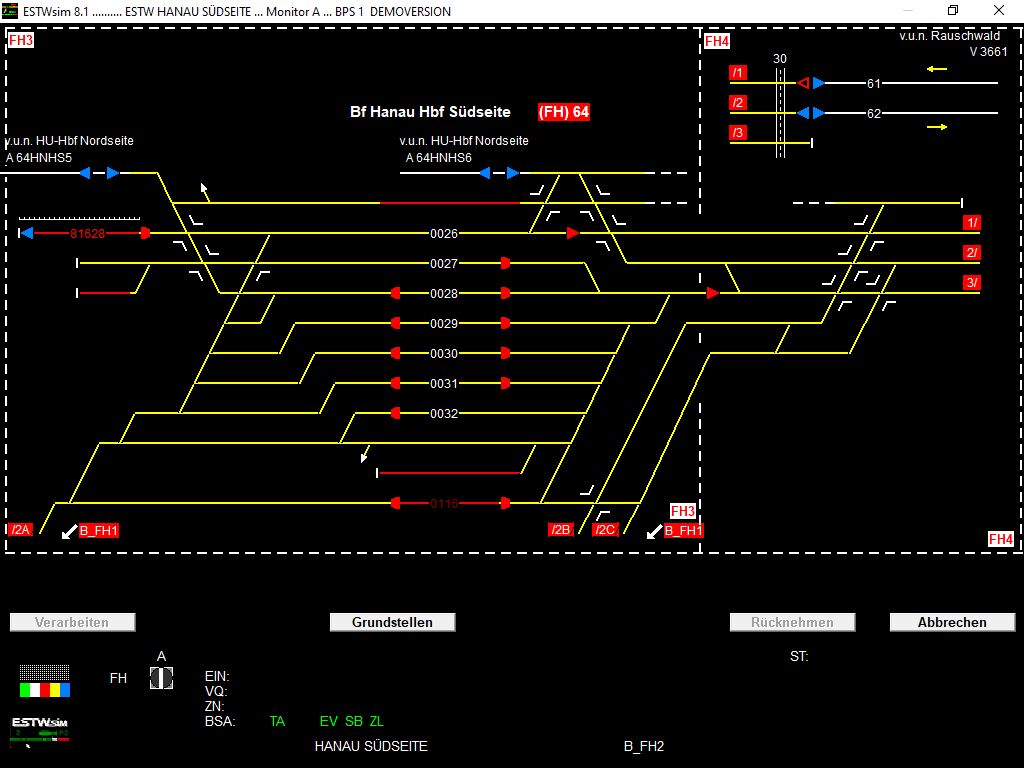Click the red signal triangle on track 61
This screenshot has height=768, width=1024.
coord(804,83)
